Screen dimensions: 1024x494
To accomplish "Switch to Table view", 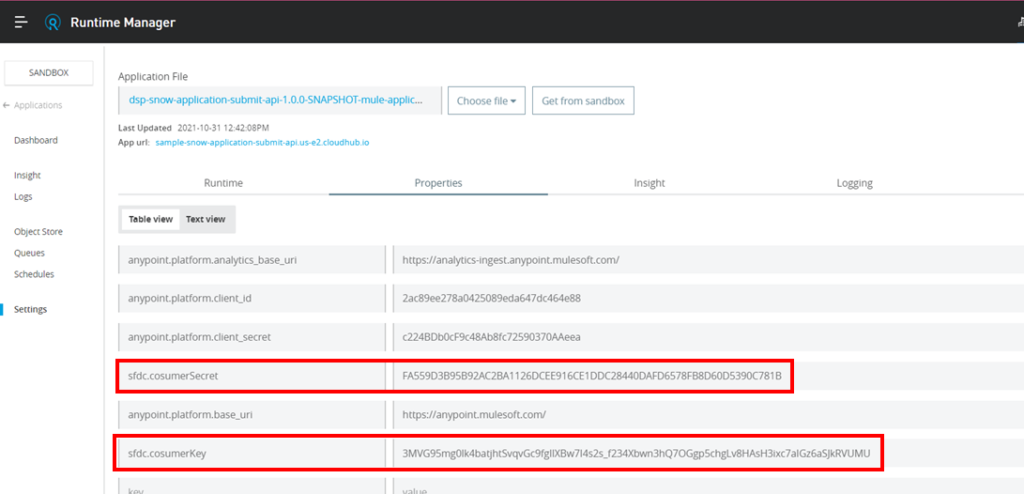I will [x=150, y=219].
